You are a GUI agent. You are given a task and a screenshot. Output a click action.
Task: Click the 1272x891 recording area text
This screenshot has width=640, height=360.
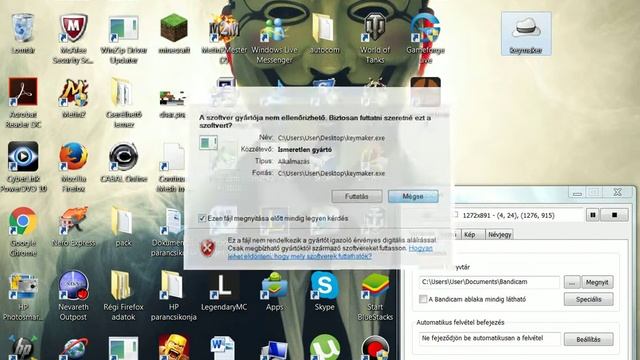509,215
